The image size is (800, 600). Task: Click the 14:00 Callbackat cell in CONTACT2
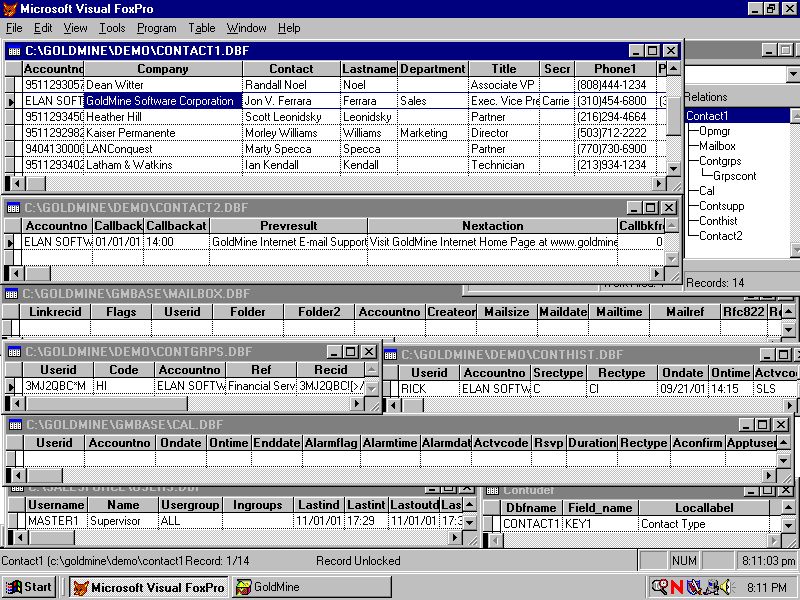click(x=177, y=242)
